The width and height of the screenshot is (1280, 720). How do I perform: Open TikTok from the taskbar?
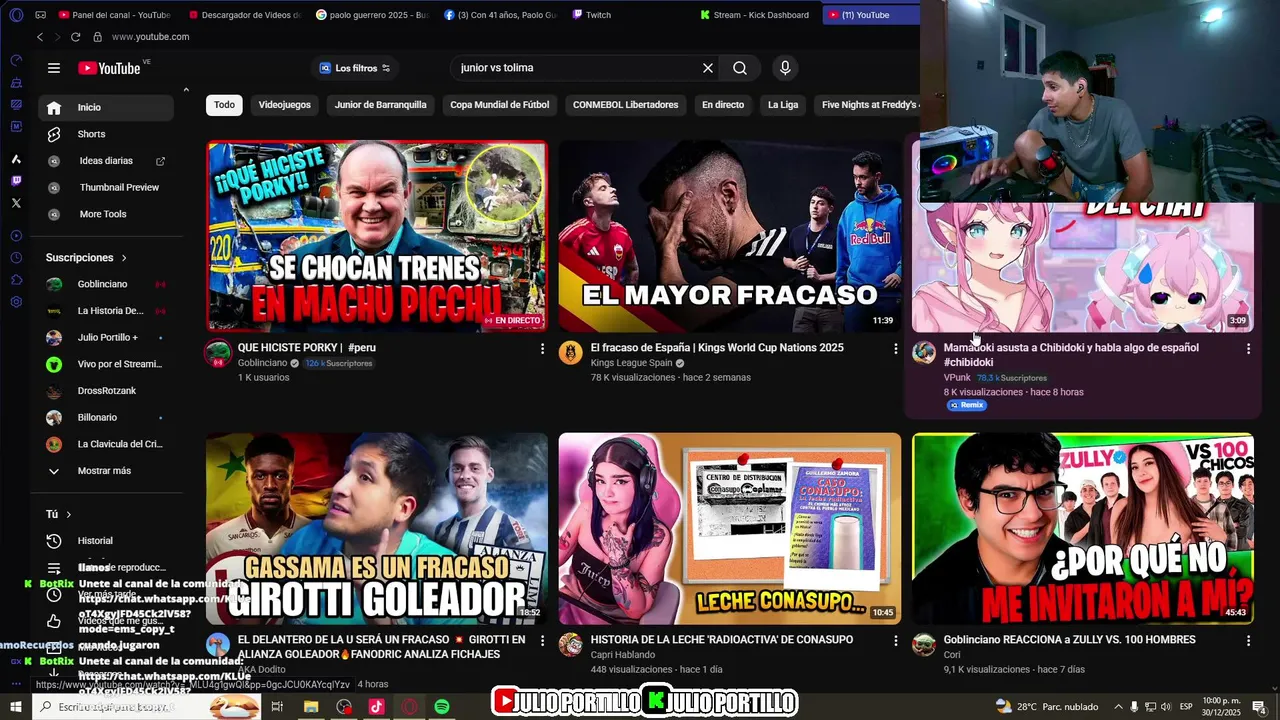[x=376, y=707]
